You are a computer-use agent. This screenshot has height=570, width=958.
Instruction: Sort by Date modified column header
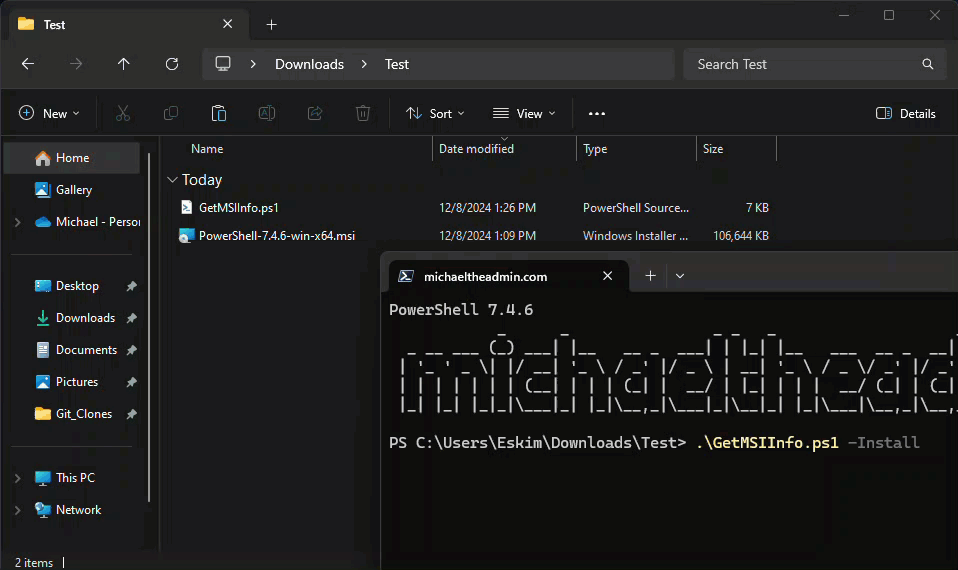coord(477,149)
